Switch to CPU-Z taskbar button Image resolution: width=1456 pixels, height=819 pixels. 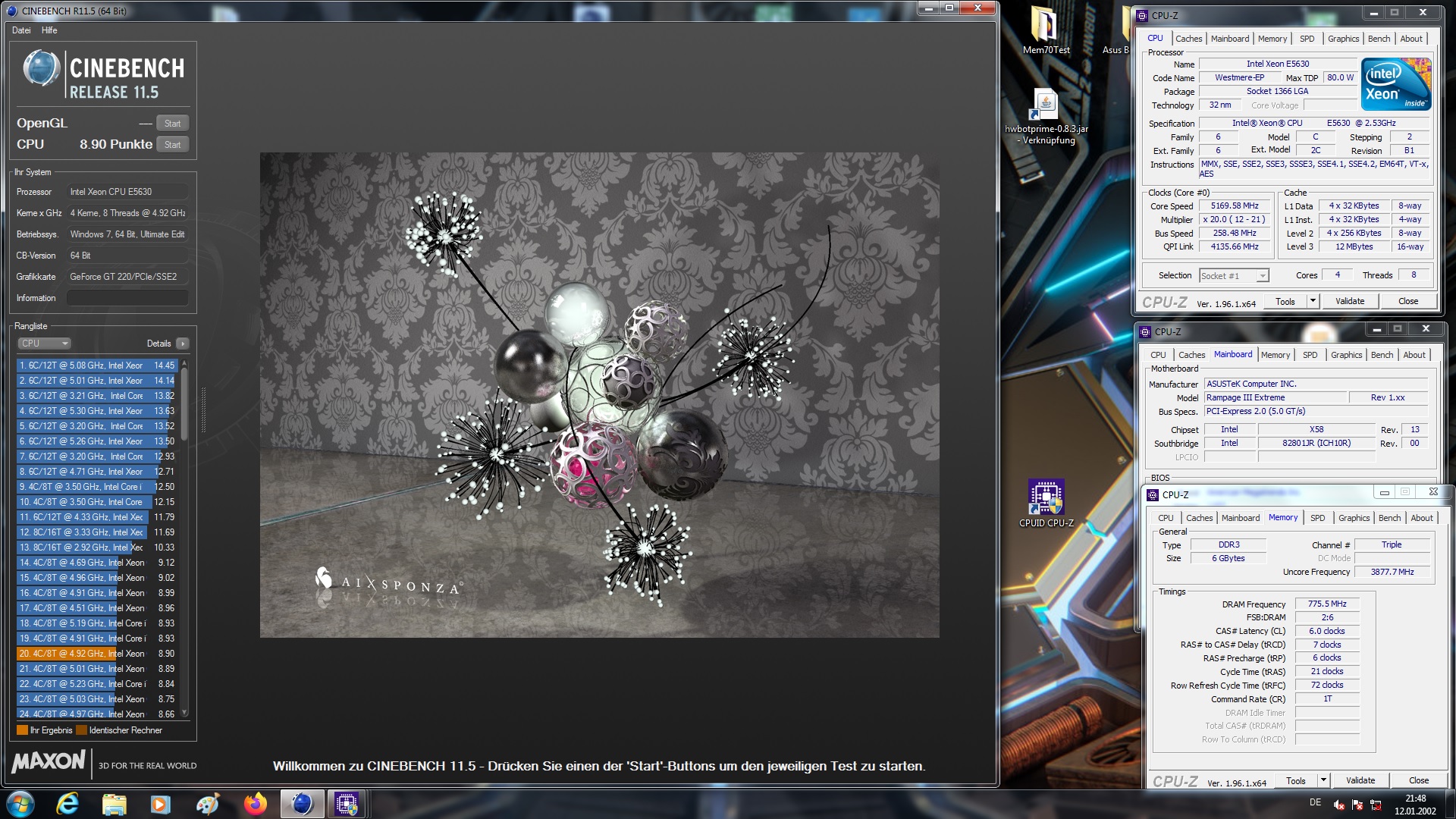(x=347, y=803)
